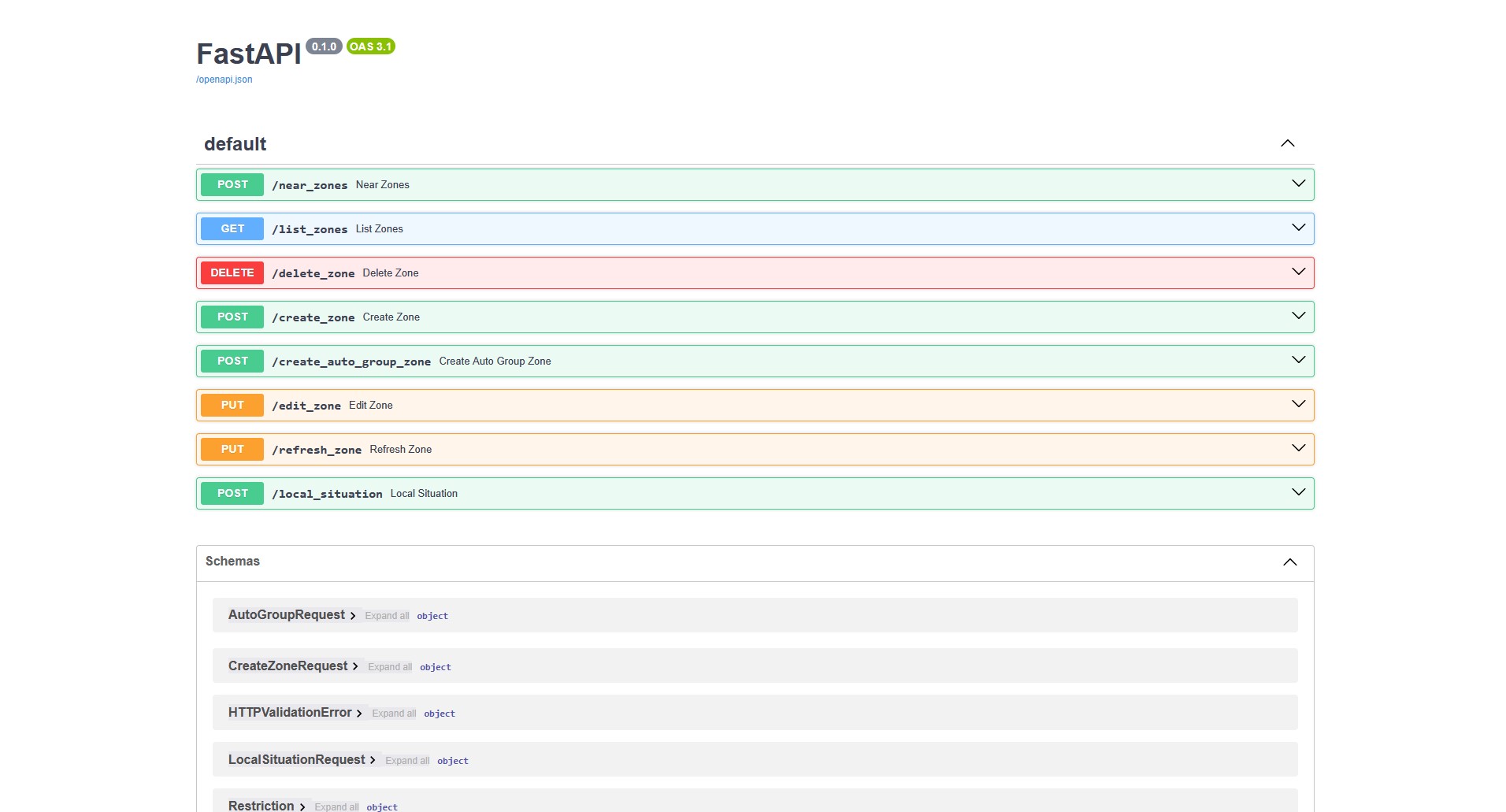Click the OAS 3.1 version badge
1506x812 pixels.
tap(370, 46)
